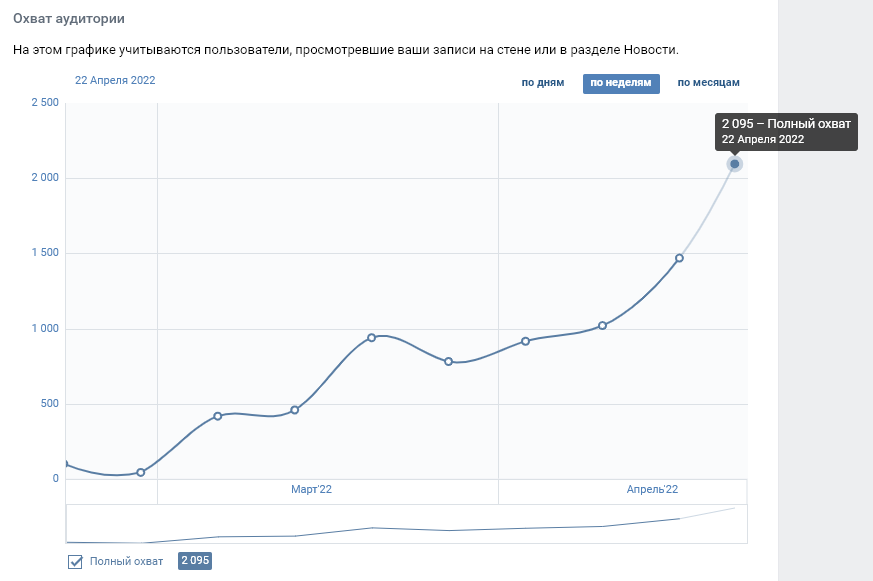
Task: Switch the graph to 'по месяцам' view
Action: coord(708,83)
